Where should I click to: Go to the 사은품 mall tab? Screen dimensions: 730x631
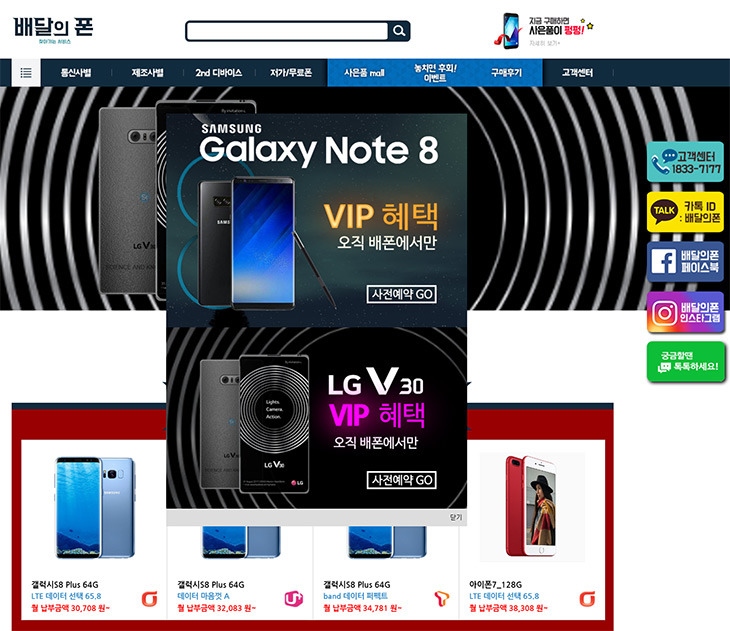[x=364, y=73]
